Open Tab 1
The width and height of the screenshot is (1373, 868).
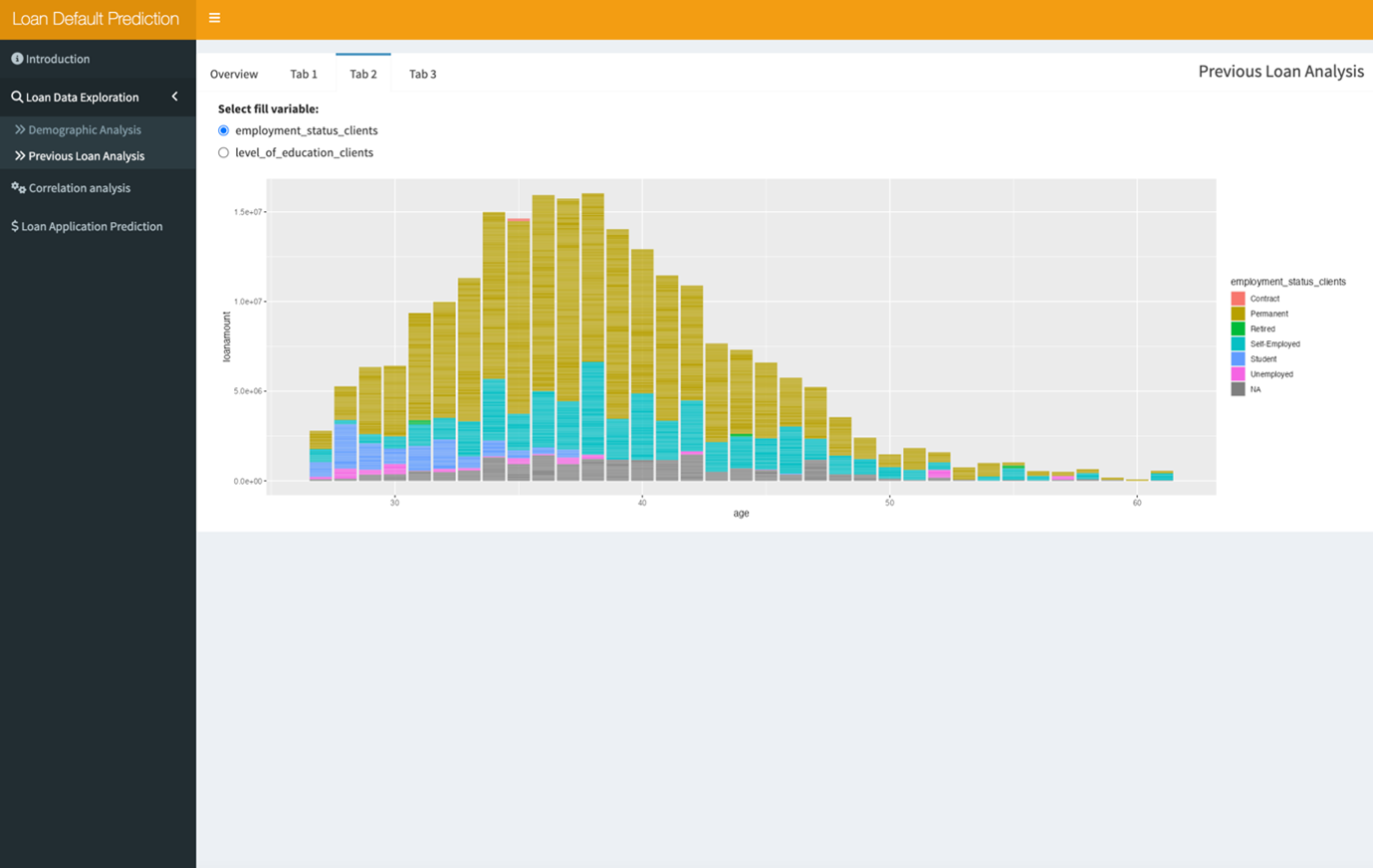[x=304, y=75]
